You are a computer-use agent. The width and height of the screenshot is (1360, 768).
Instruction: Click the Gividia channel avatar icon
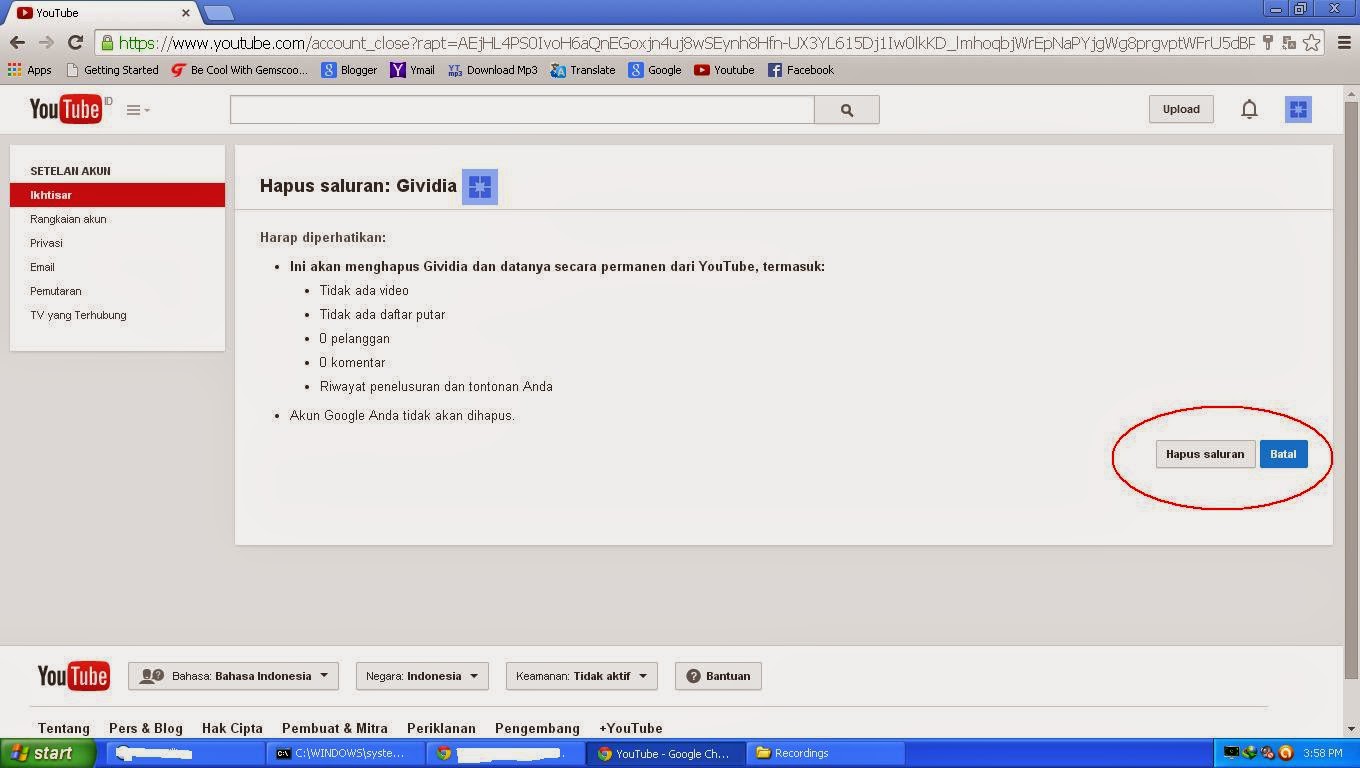tap(480, 186)
